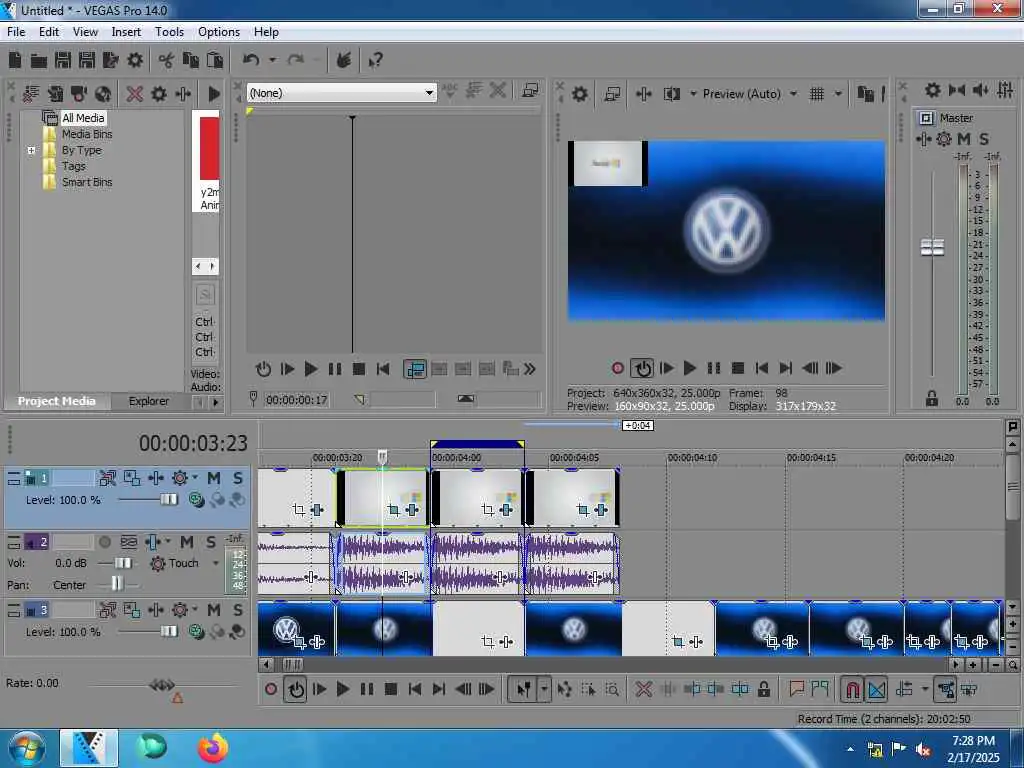
Task: Click Insert Region icon in timeline toolbar
Action: click(820, 689)
